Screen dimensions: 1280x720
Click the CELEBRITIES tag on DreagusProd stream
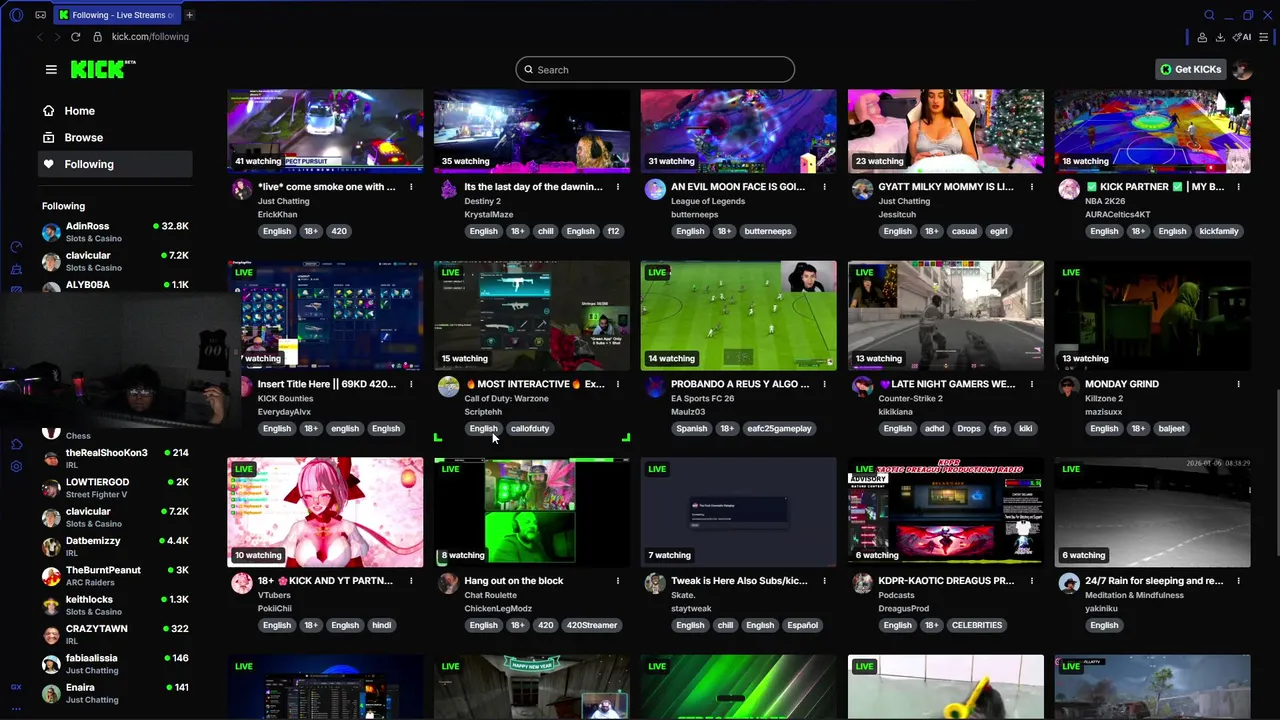tap(977, 625)
